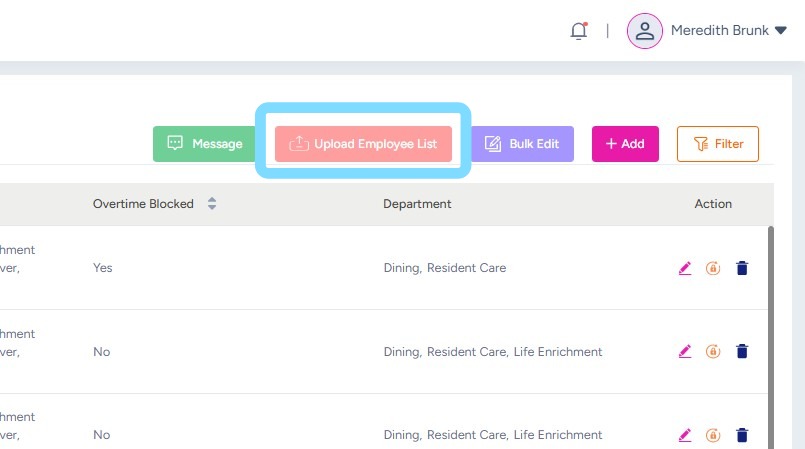Open the notifications bell

click(578, 31)
